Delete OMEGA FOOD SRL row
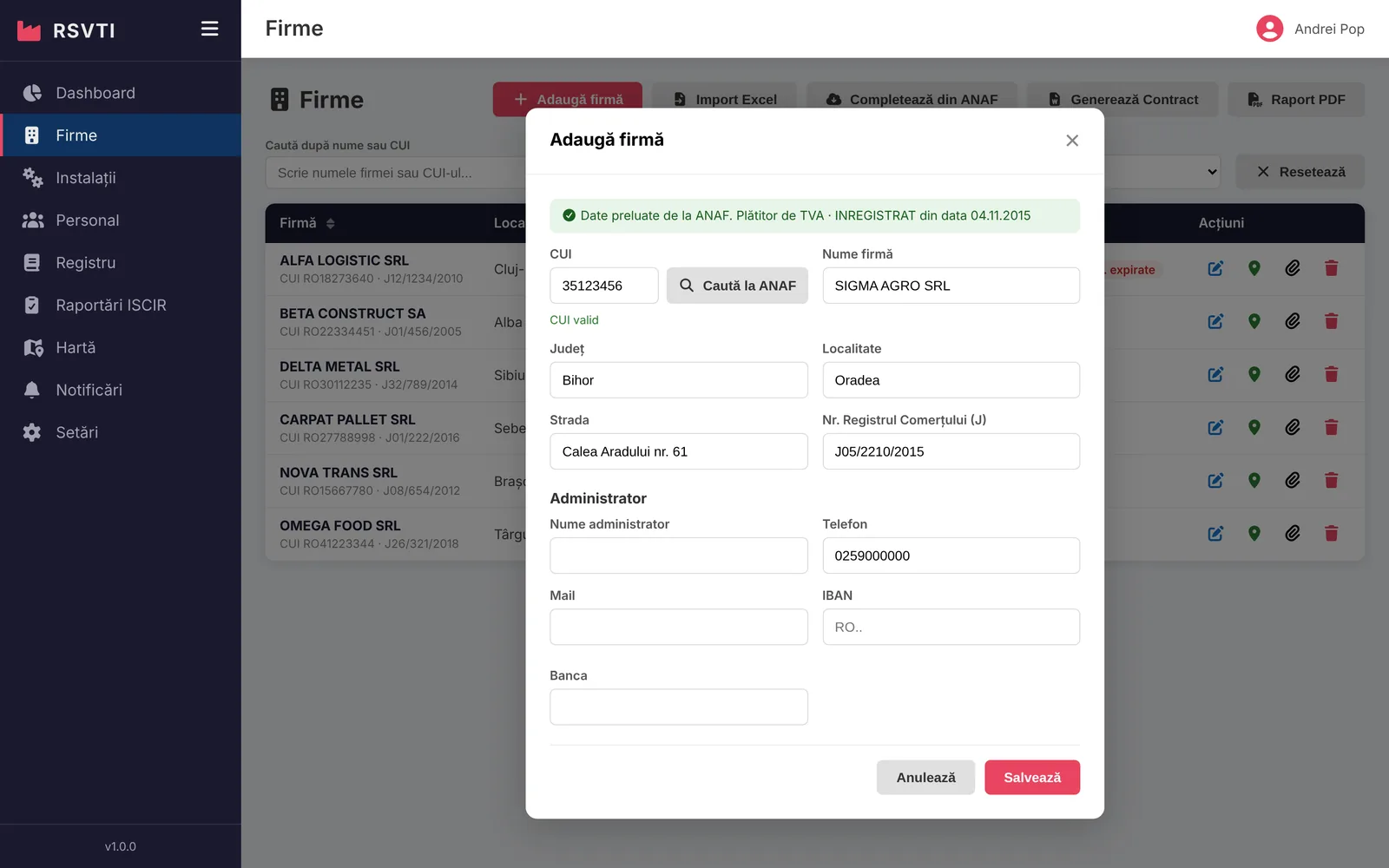The height and width of the screenshot is (868, 1389). pyautogui.click(x=1331, y=533)
